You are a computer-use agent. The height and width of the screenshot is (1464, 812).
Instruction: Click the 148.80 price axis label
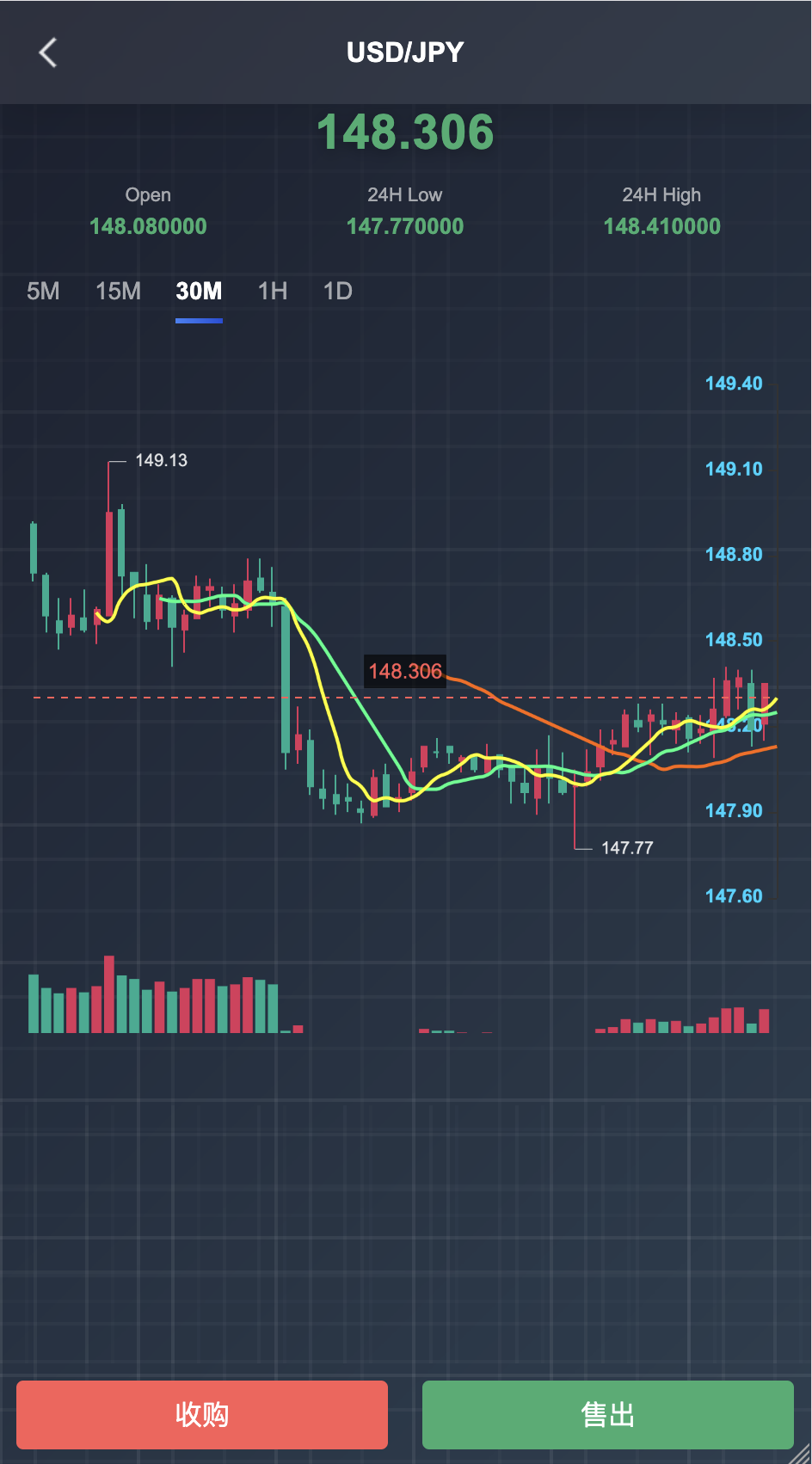(733, 555)
